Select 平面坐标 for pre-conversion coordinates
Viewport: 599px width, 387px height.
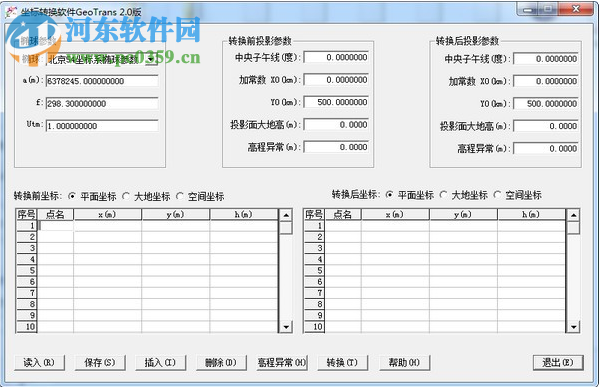[92, 196]
